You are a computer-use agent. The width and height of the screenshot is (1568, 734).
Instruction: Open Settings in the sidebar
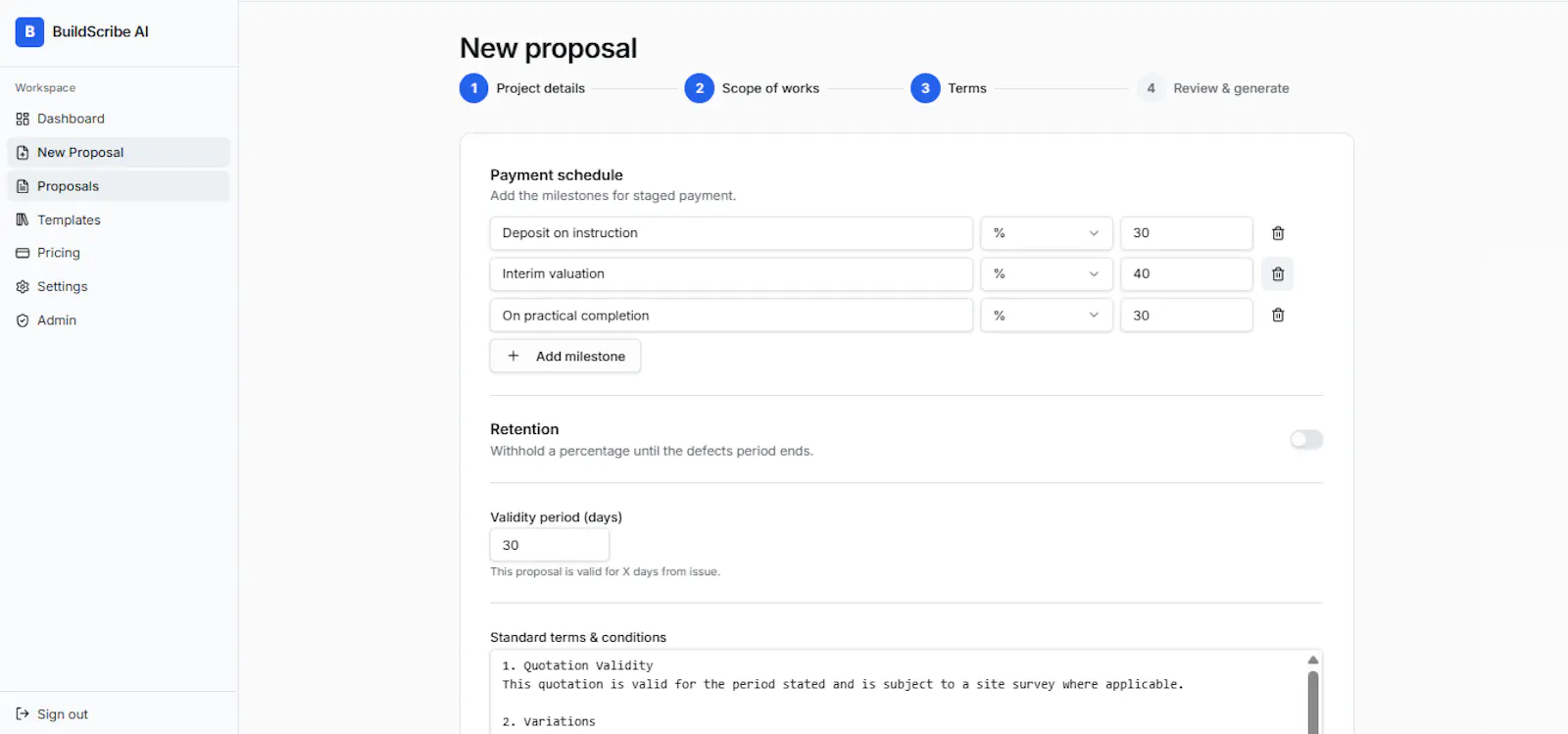pyautogui.click(x=119, y=286)
